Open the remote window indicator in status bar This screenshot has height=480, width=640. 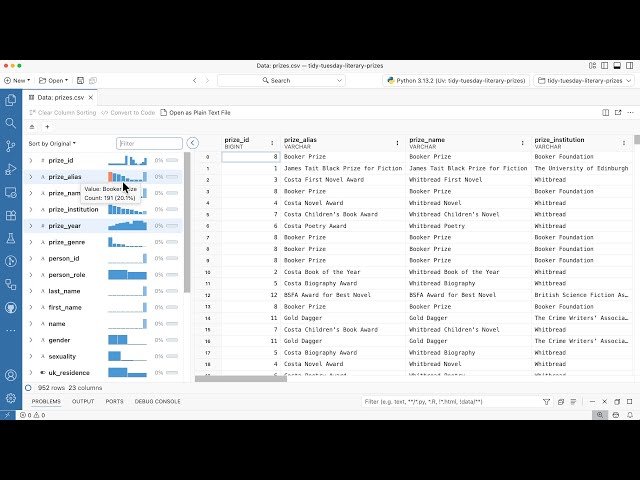[x=7, y=415]
